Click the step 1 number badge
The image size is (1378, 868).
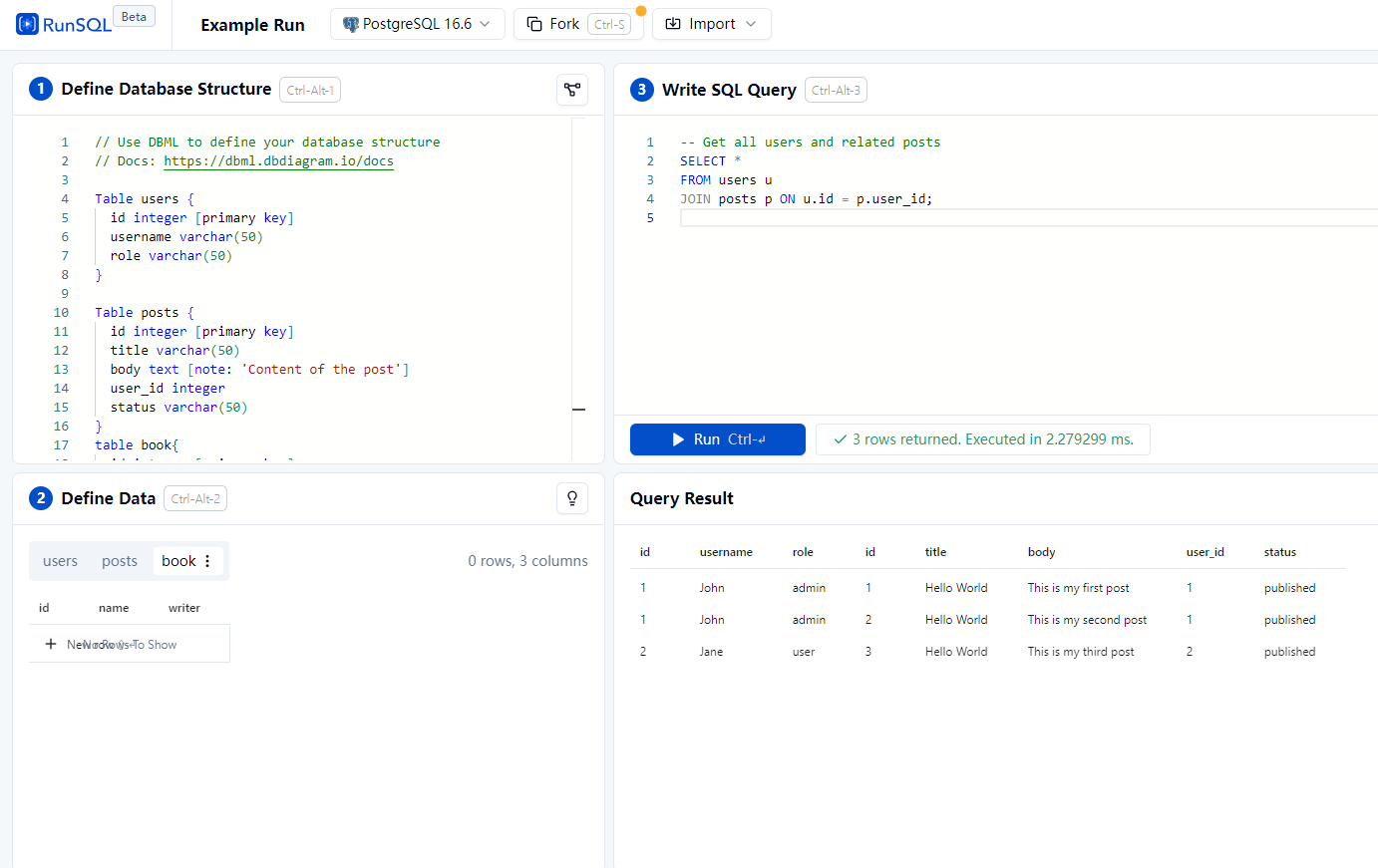coord(41,89)
